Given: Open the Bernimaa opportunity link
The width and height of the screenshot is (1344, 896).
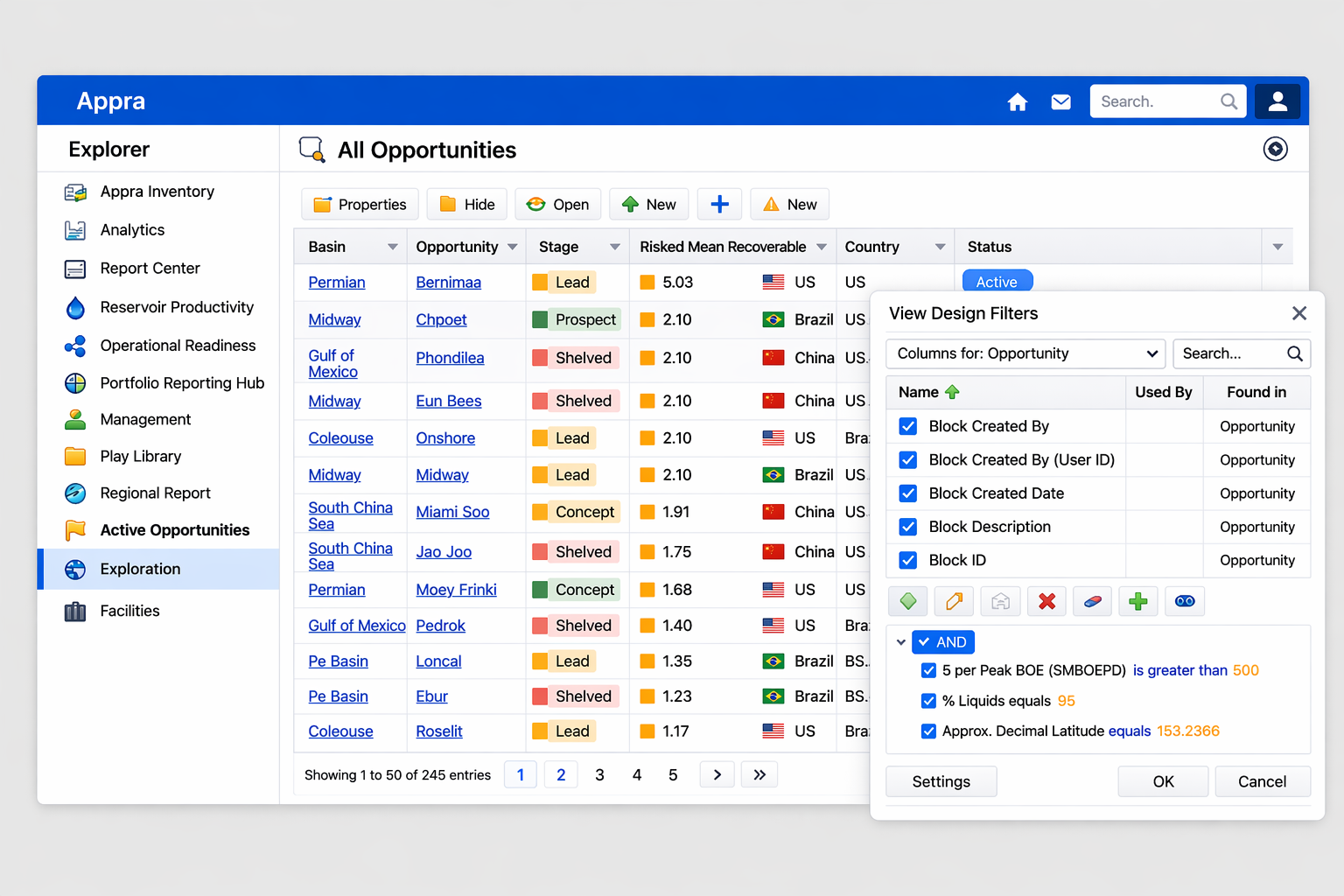Looking at the screenshot, I should (x=448, y=283).
